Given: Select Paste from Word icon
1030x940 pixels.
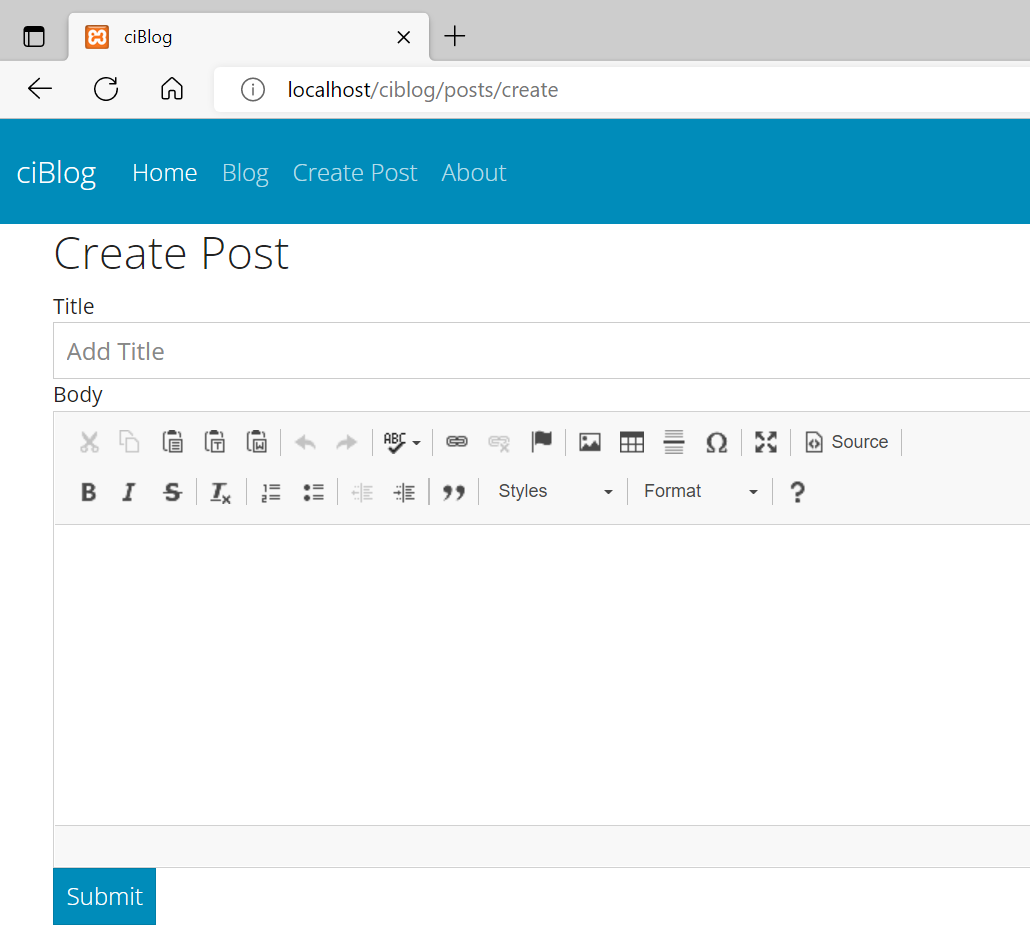Looking at the screenshot, I should pos(256,442).
